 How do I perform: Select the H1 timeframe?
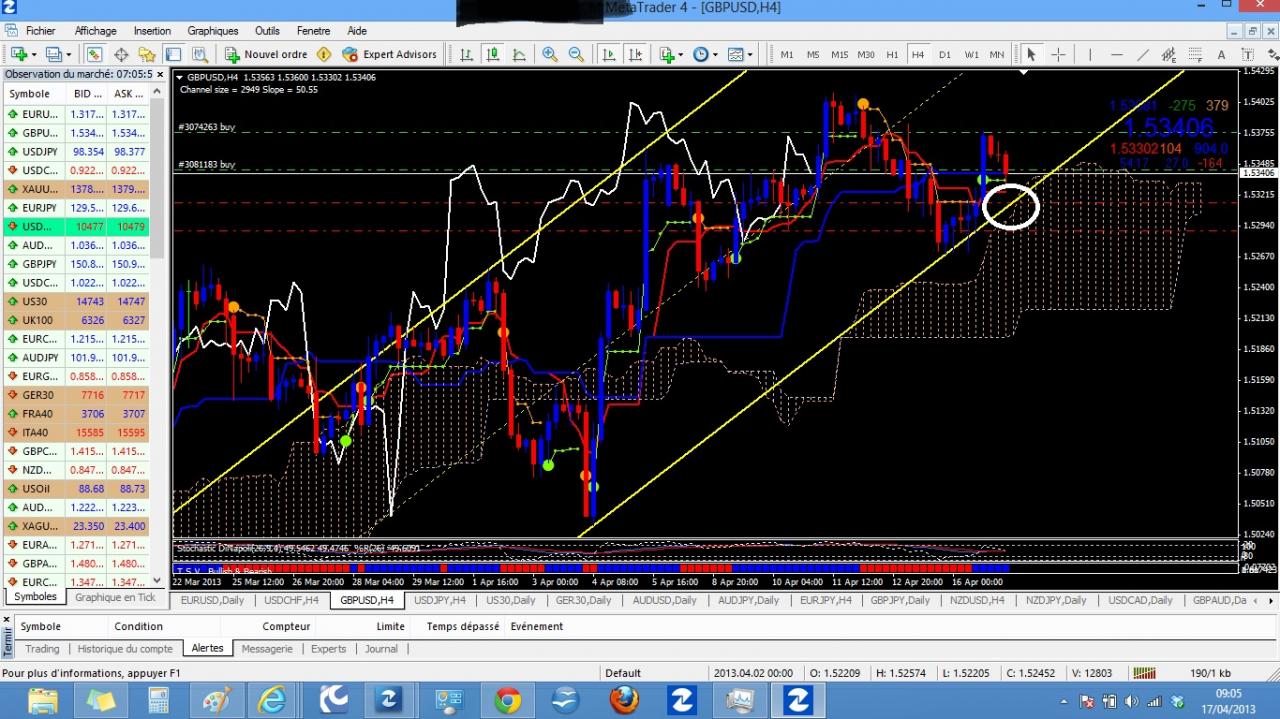[892, 54]
